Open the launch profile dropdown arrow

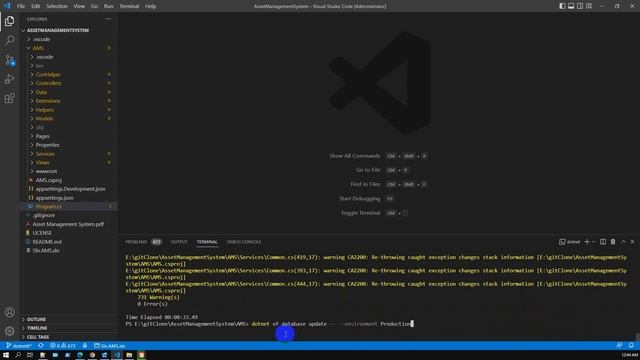tap(593, 242)
